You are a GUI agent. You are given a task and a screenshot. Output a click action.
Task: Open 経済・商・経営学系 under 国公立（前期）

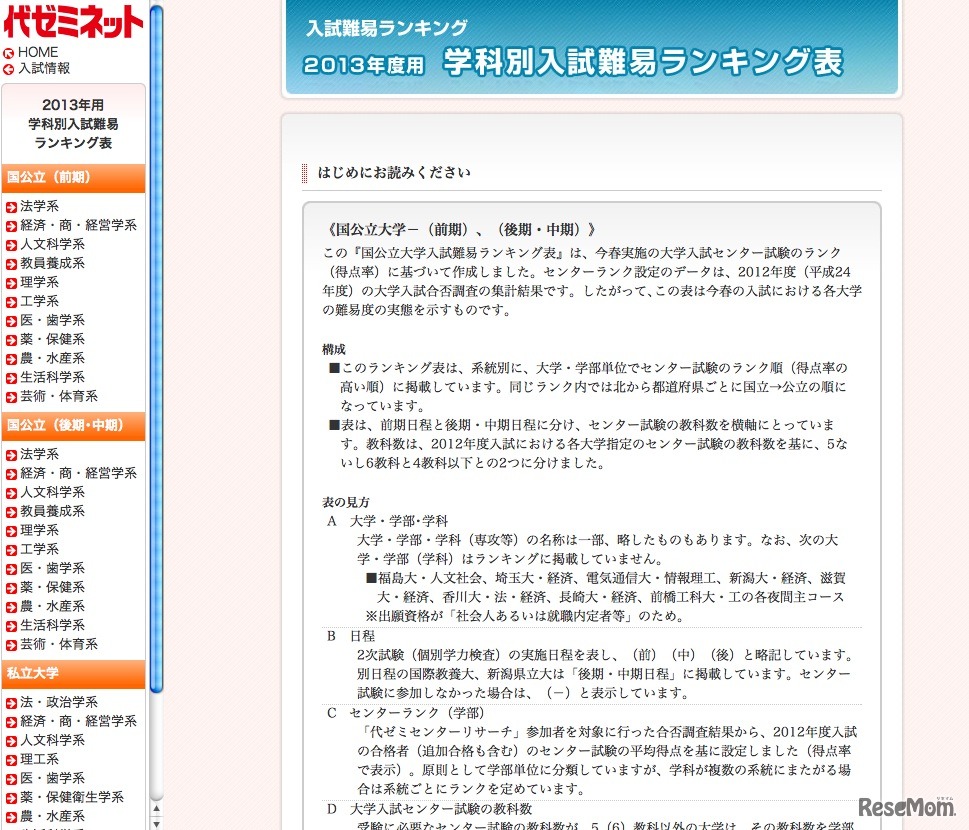(x=78, y=225)
